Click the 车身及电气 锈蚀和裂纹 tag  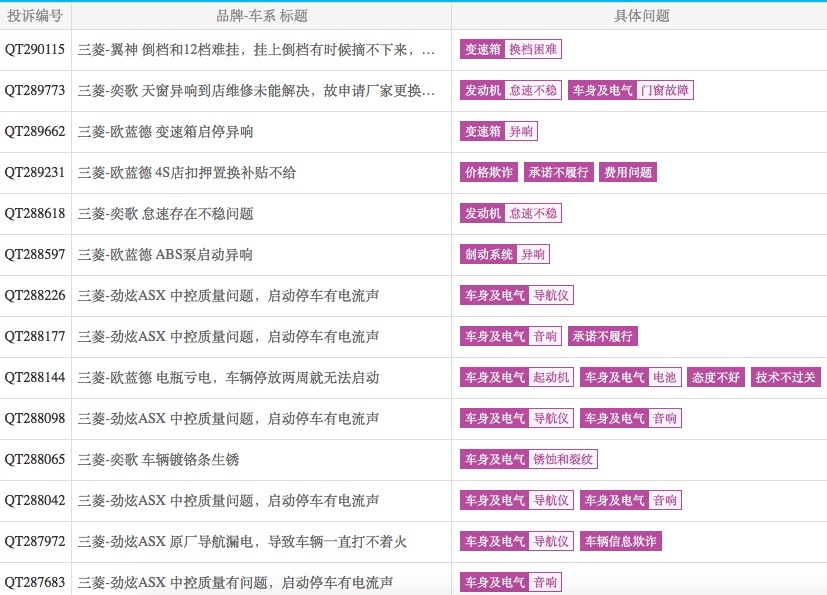tap(528, 459)
